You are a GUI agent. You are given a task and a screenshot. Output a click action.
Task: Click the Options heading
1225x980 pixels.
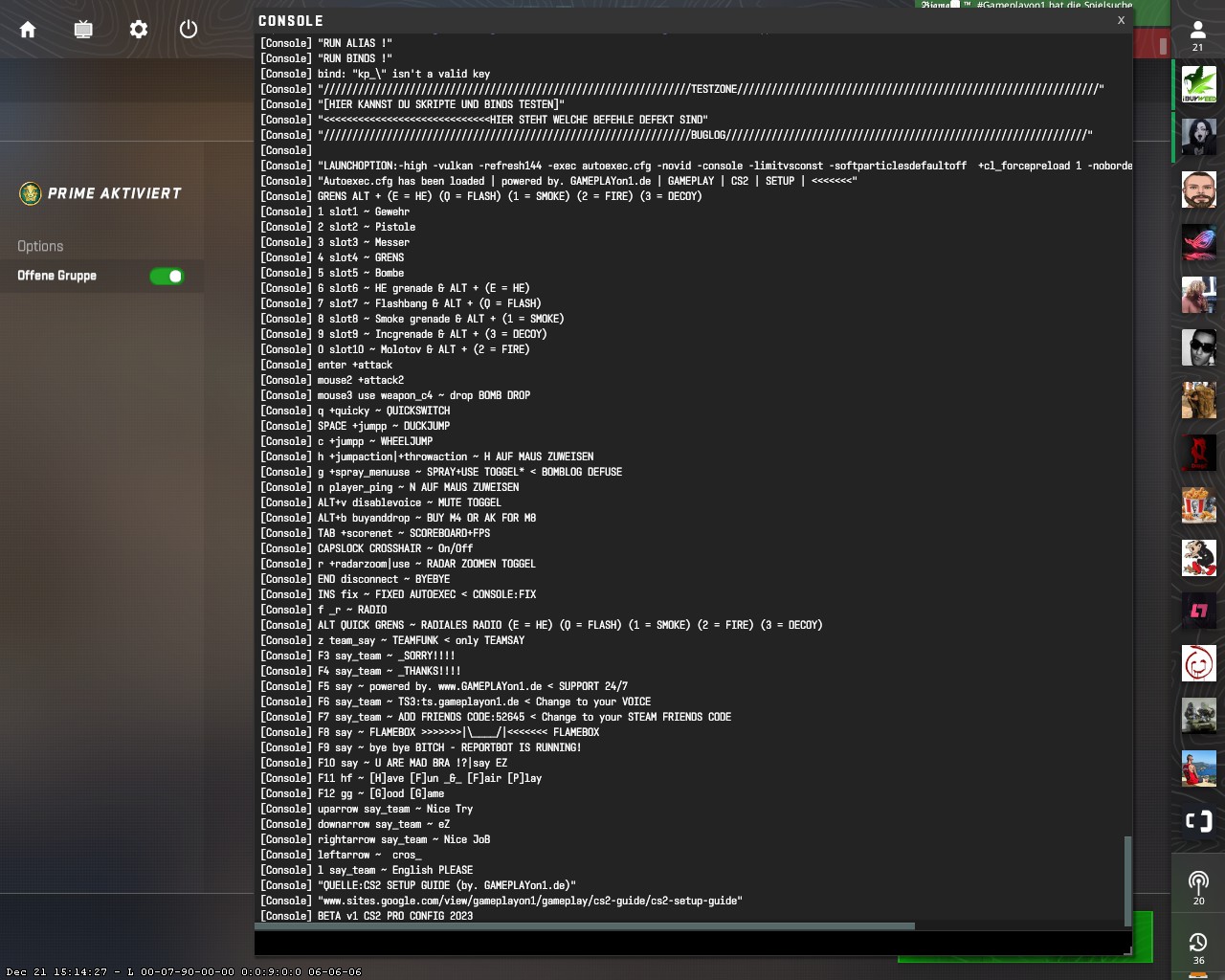point(40,246)
